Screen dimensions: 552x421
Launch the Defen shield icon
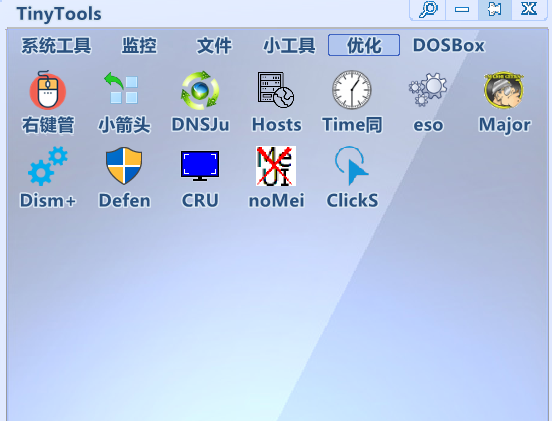124,166
